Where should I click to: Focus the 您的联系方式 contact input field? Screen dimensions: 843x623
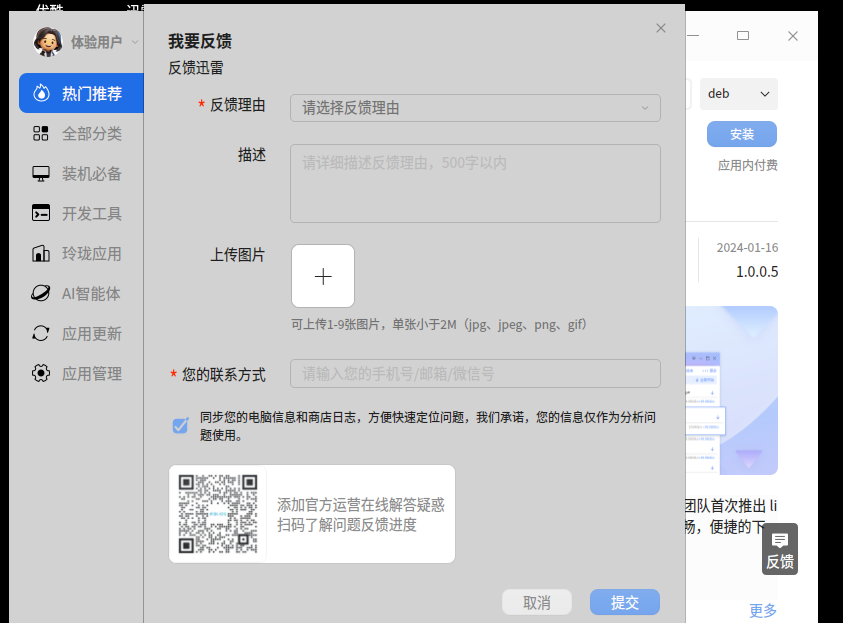(x=475, y=374)
